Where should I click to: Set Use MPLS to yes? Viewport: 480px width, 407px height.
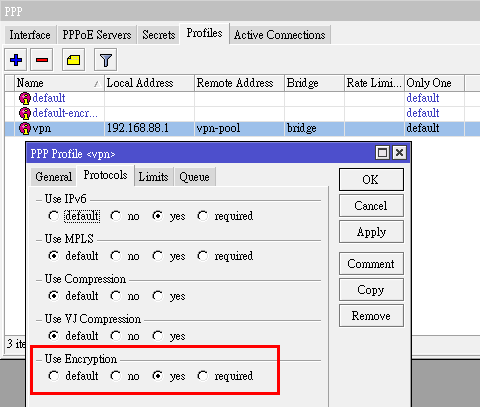(158, 256)
